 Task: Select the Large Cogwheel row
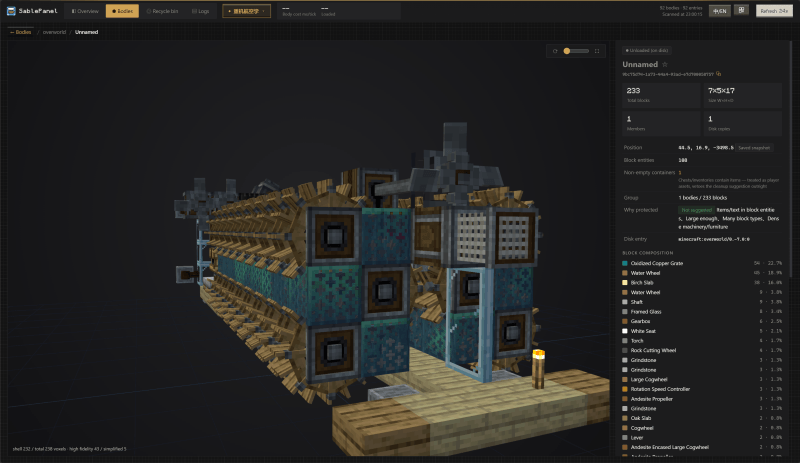tap(702, 380)
